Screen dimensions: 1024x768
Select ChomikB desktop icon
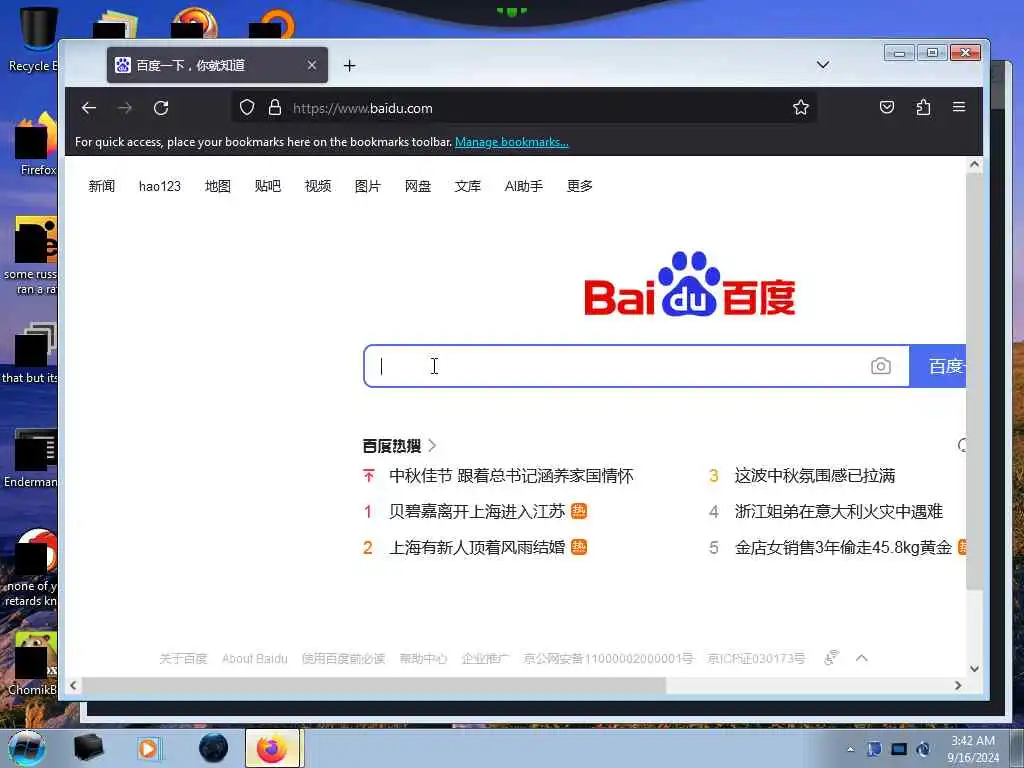pyautogui.click(x=33, y=663)
